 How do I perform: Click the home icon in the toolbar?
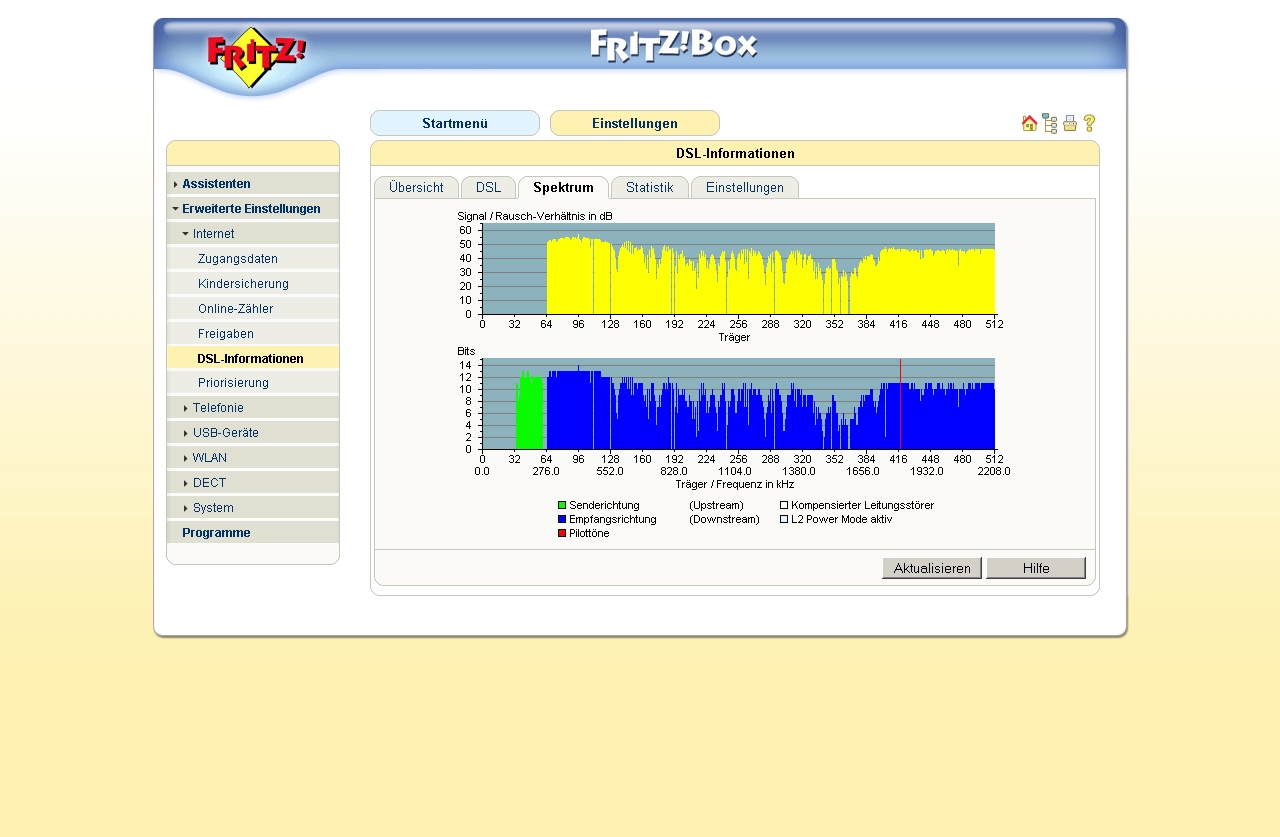pos(1029,123)
